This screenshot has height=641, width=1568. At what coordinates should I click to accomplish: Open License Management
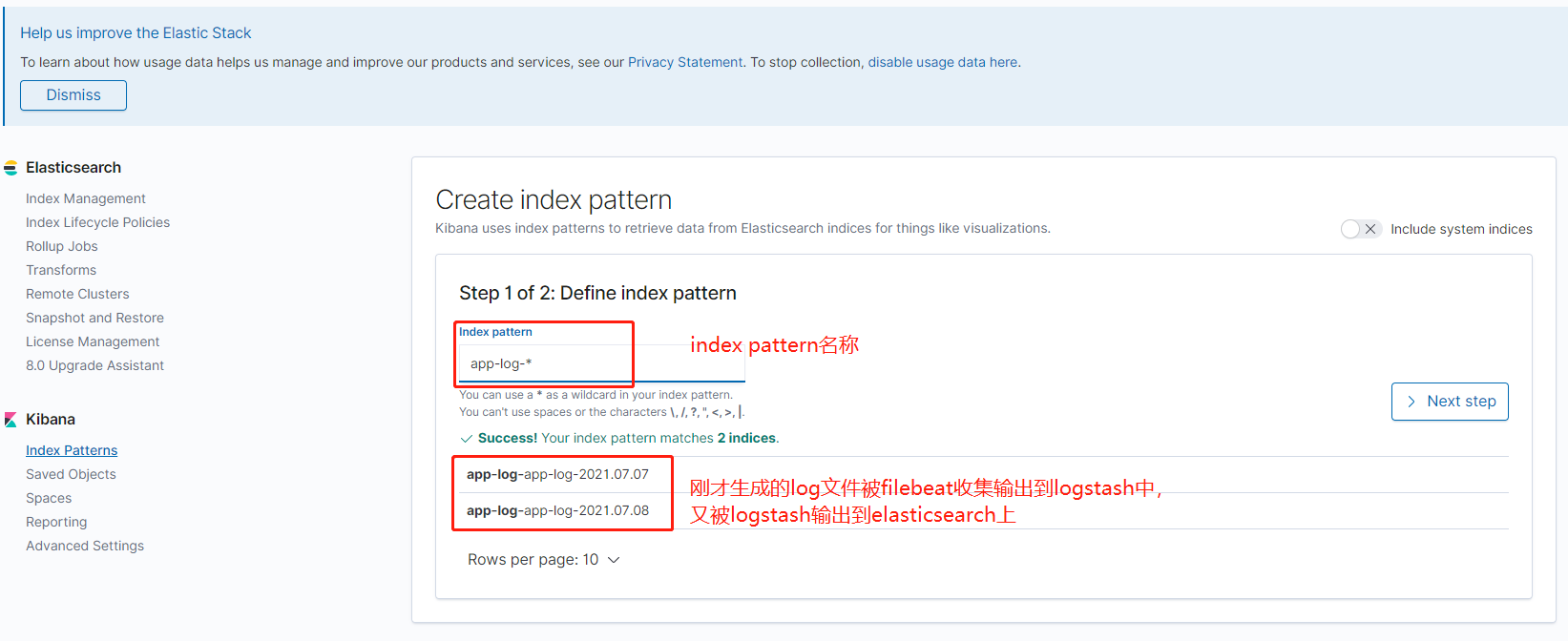click(93, 341)
